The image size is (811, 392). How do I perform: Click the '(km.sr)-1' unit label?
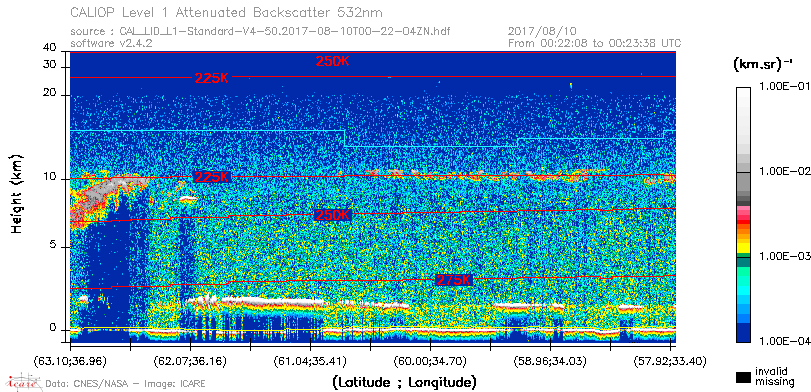tap(763, 65)
